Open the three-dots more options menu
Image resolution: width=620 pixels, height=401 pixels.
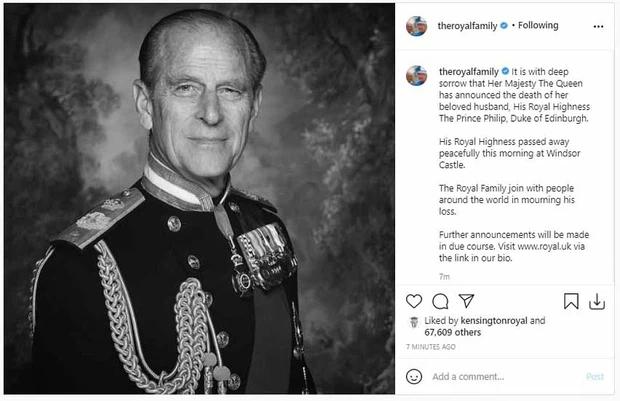[597, 25]
